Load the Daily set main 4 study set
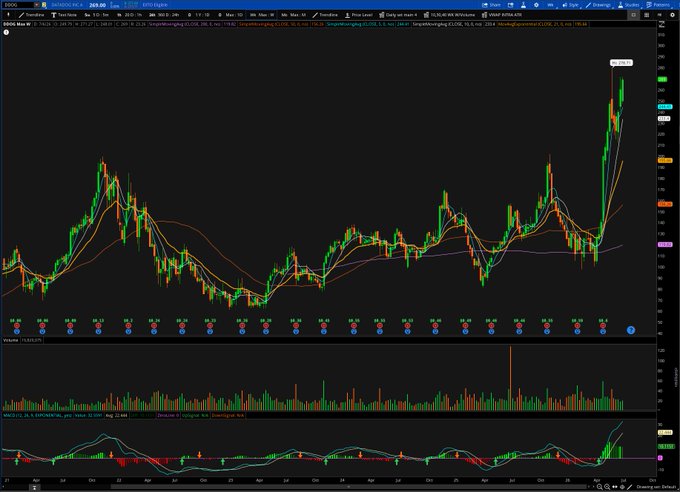The height and width of the screenshot is (492, 680). (398, 15)
